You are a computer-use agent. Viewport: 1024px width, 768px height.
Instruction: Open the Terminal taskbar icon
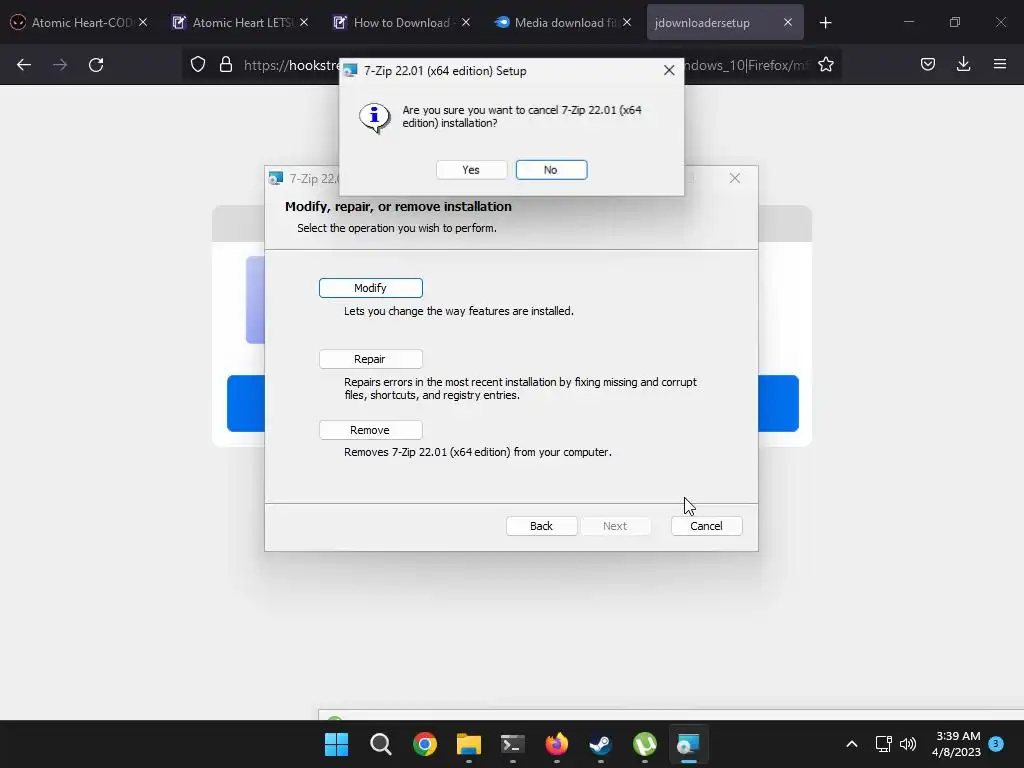(x=513, y=744)
